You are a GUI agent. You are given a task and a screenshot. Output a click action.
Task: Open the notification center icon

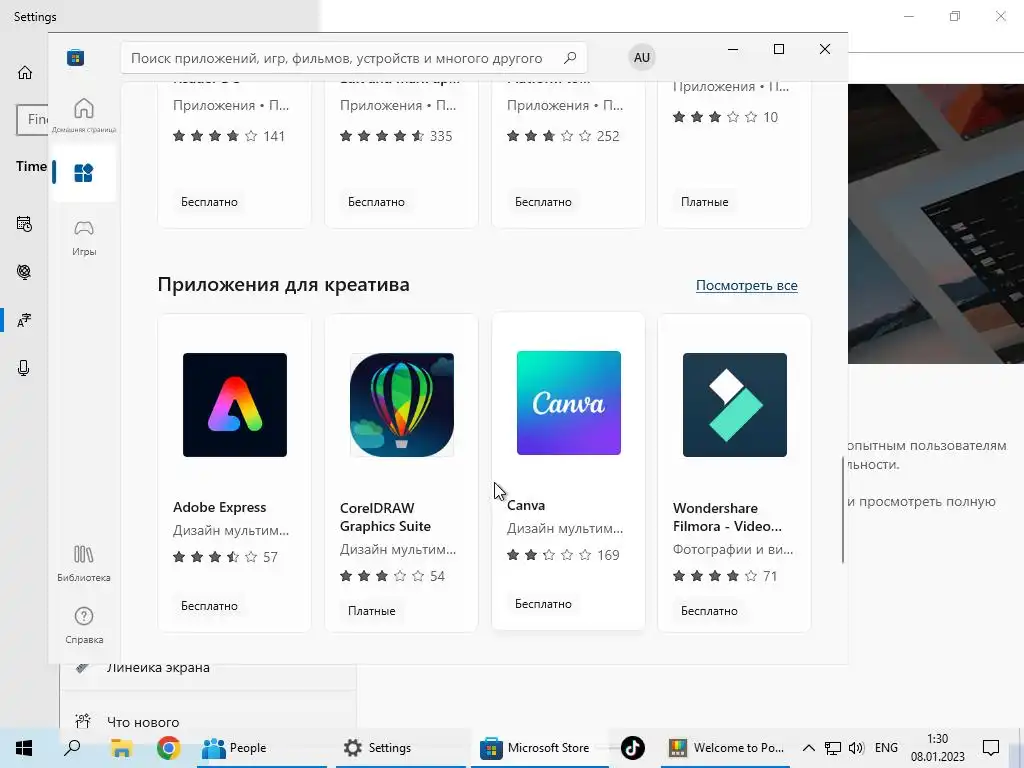(x=991, y=748)
